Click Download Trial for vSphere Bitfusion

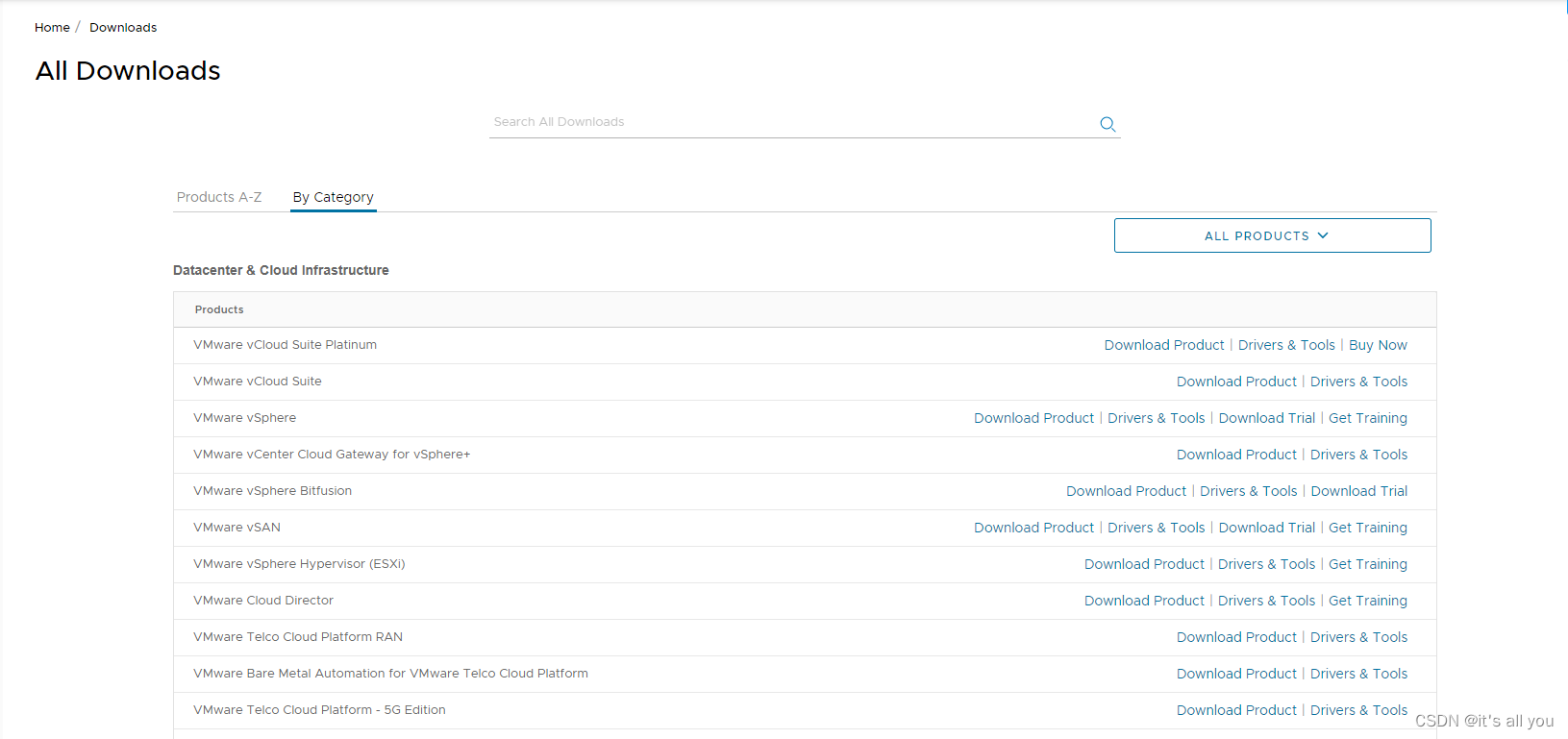(x=1358, y=491)
